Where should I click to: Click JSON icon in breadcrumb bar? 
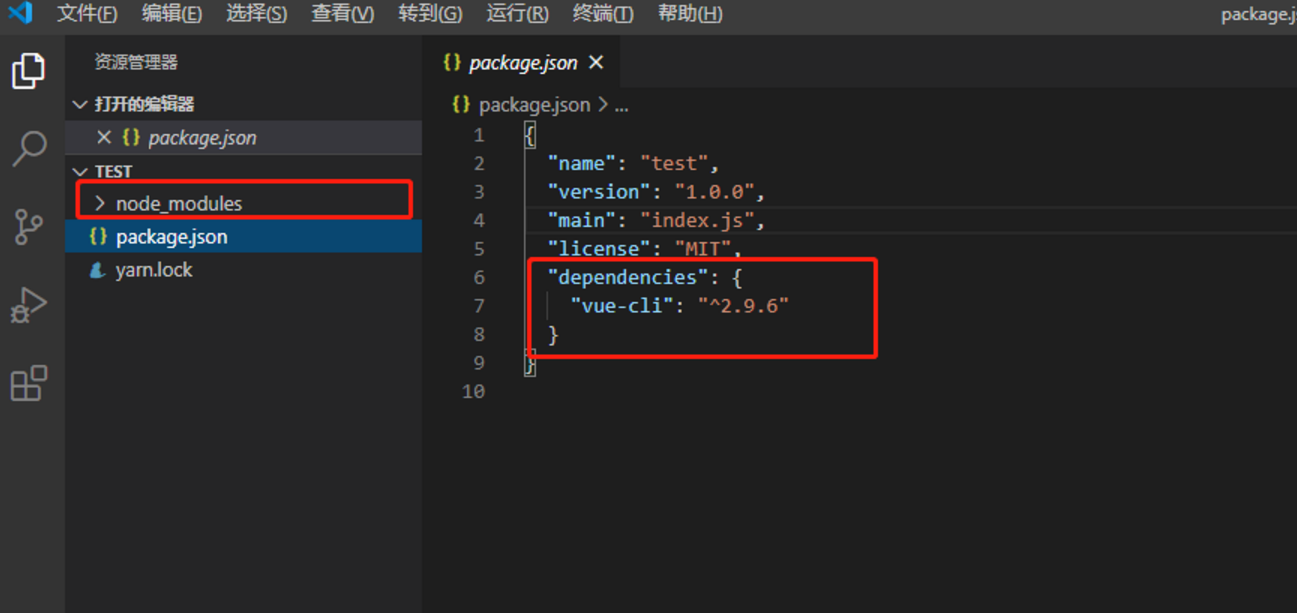click(x=461, y=104)
